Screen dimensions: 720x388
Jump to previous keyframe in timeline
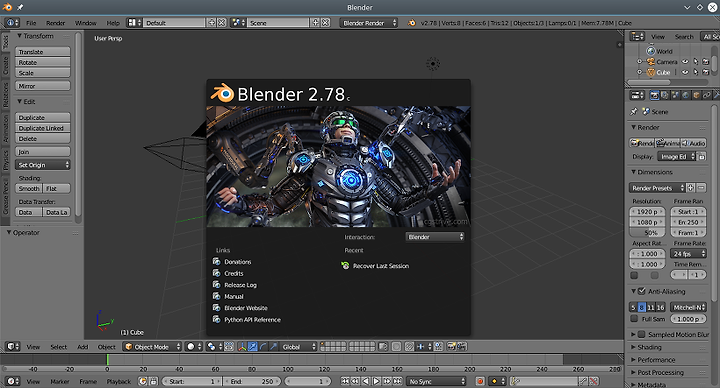coord(355,381)
